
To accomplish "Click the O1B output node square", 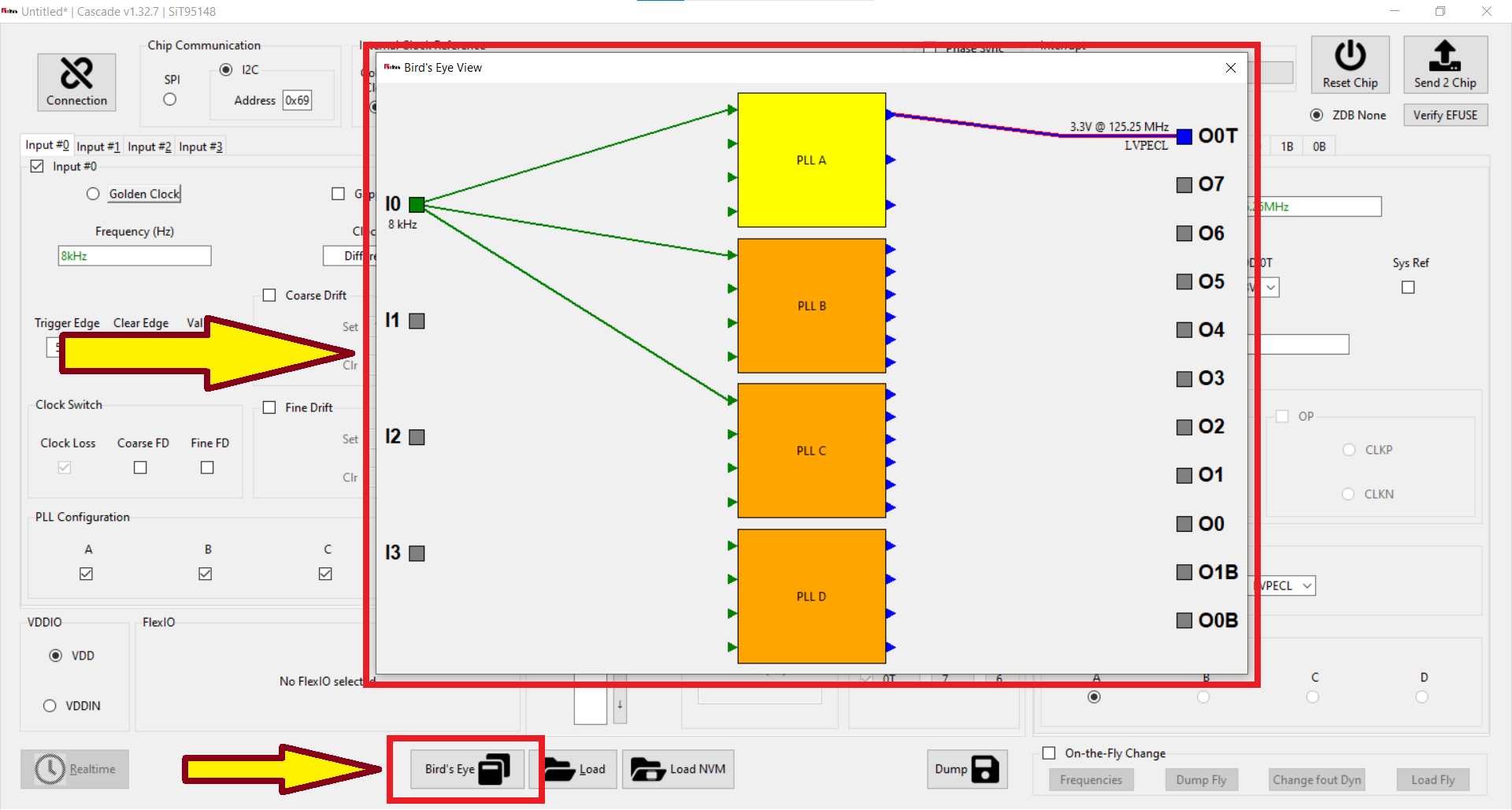I will tap(1184, 572).
